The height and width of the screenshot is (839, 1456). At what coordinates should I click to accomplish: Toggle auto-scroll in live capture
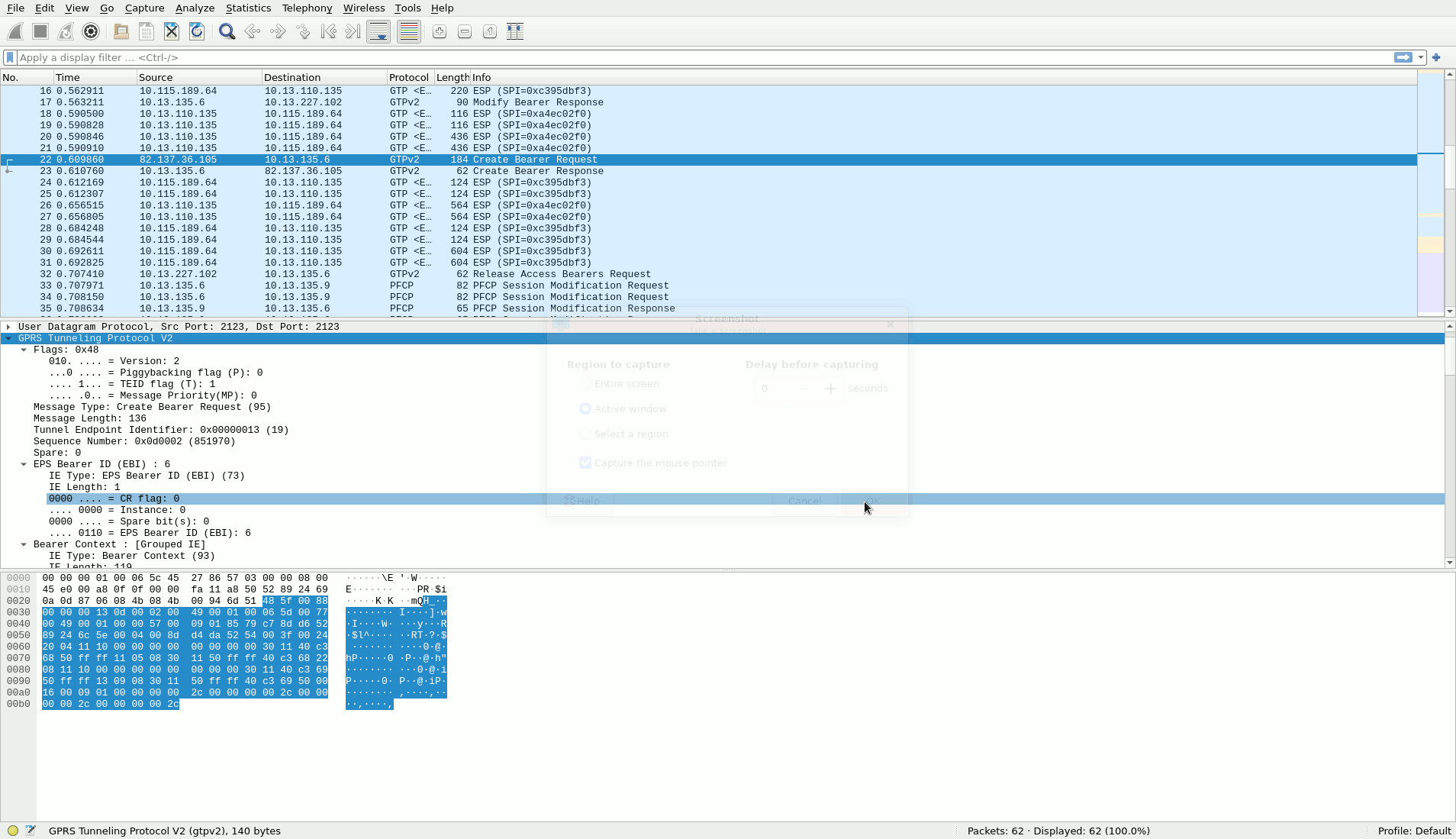tap(378, 31)
